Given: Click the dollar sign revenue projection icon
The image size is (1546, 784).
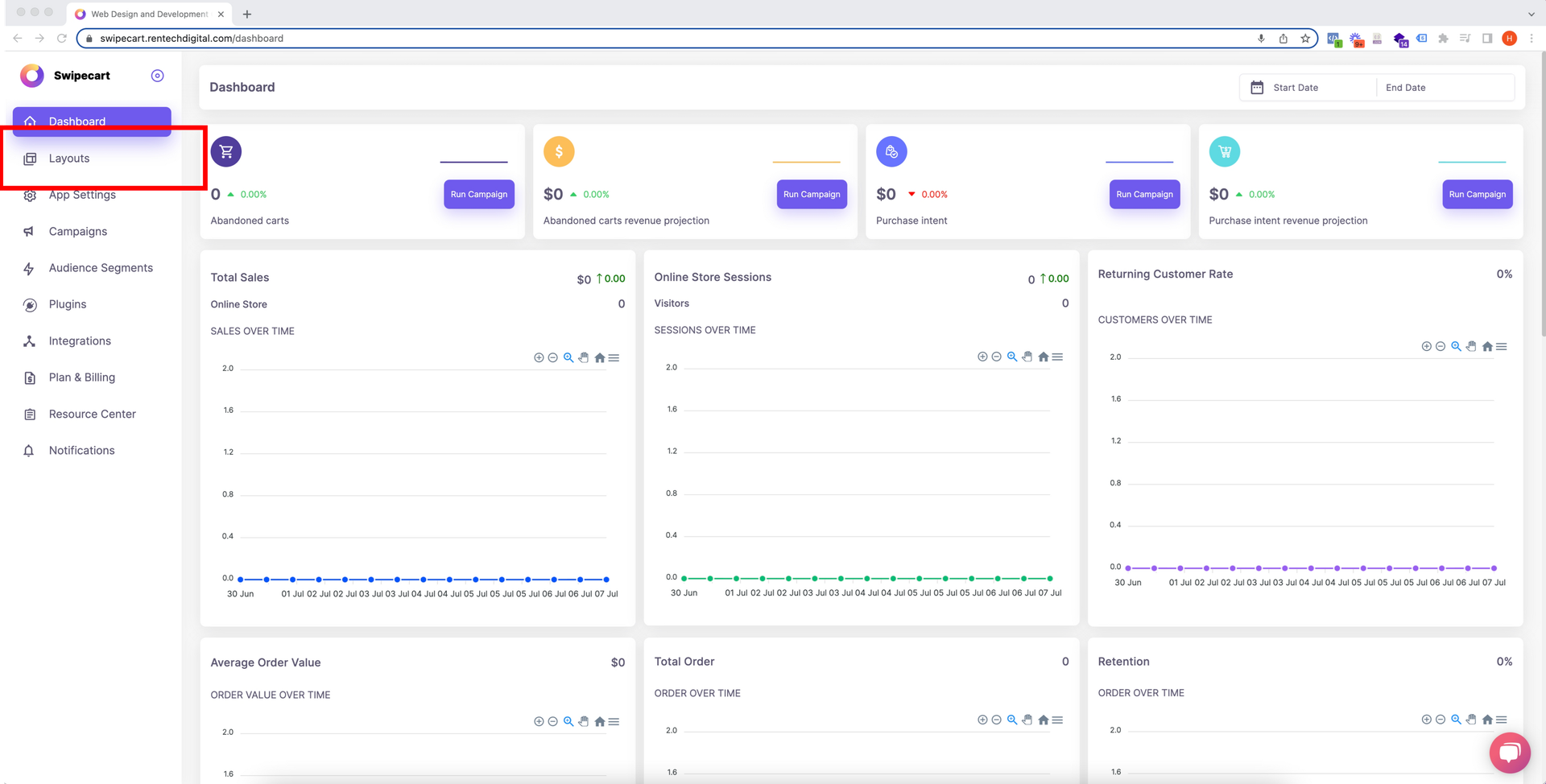Looking at the screenshot, I should [x=559, y=151].
